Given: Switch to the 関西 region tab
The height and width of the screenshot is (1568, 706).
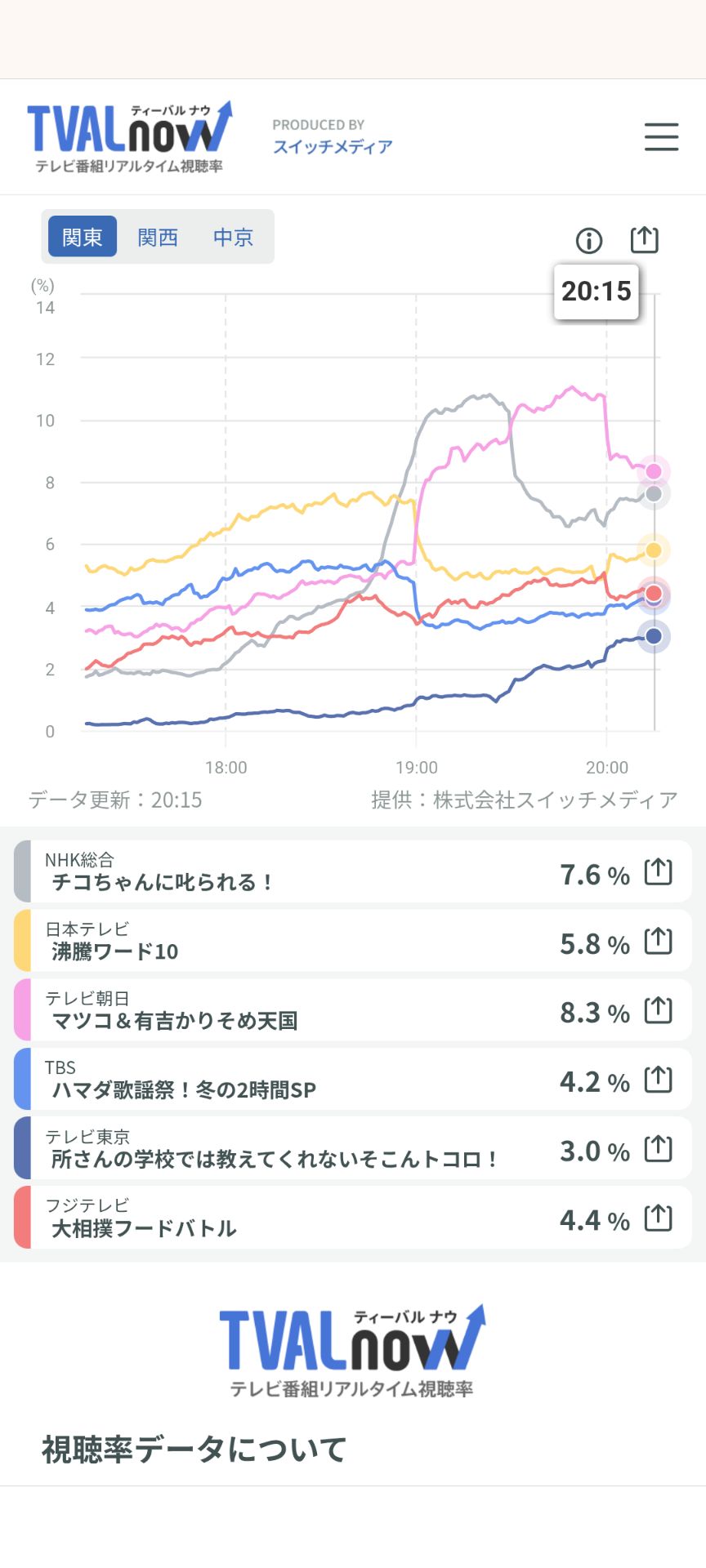Looking at the screenshot, I should 159,237.
